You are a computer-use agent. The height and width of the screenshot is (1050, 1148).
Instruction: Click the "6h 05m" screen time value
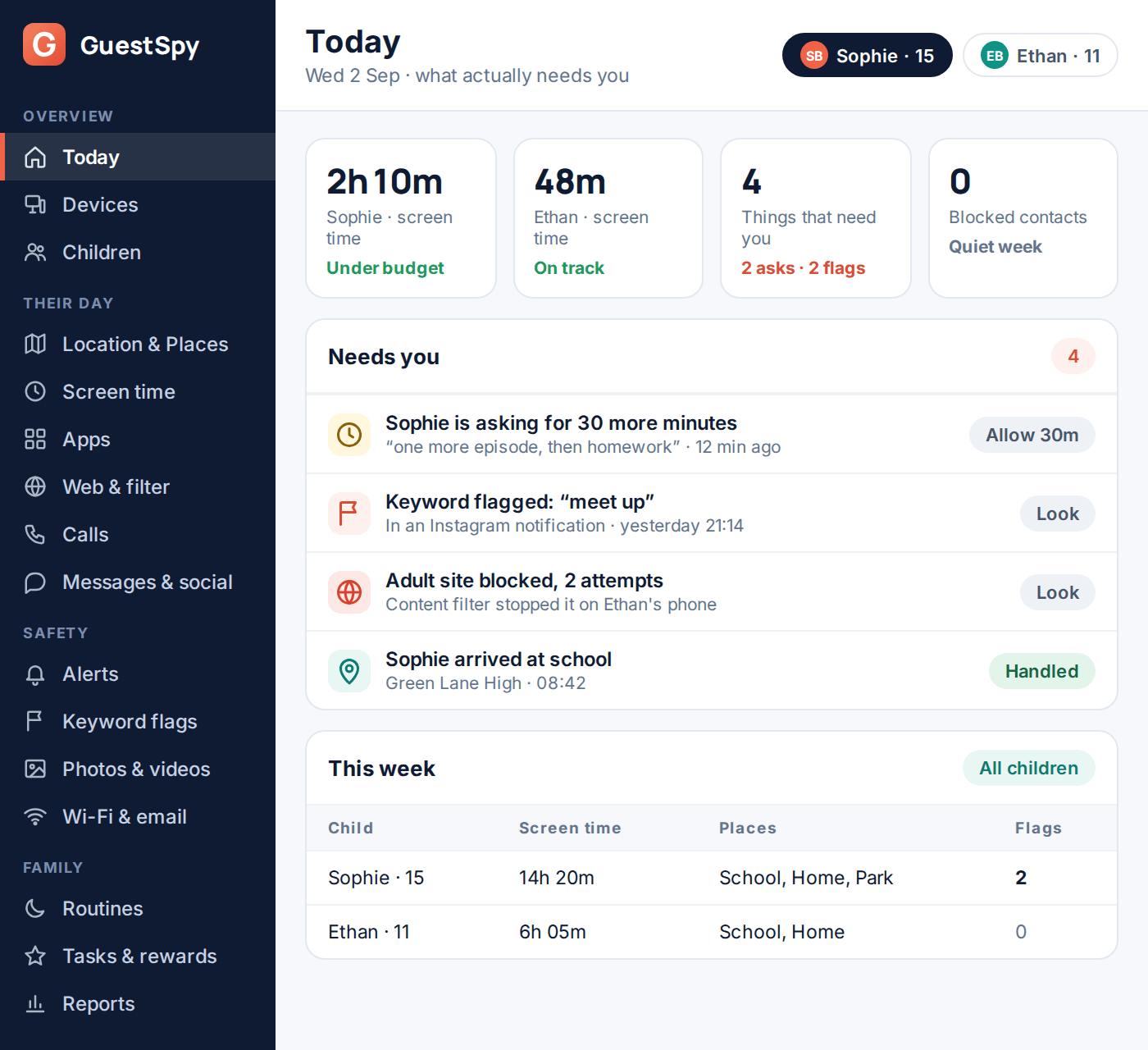553,932
